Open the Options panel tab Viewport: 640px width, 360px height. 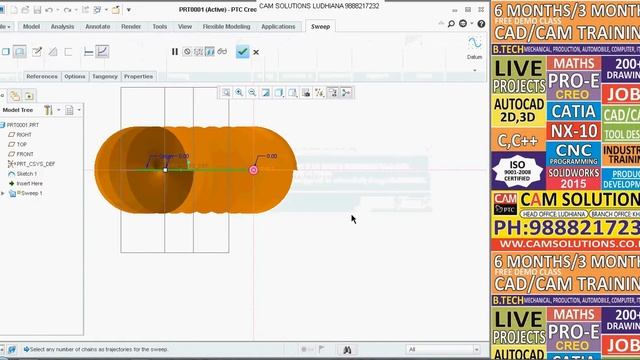pyautogui.click(x=75, y=76)
